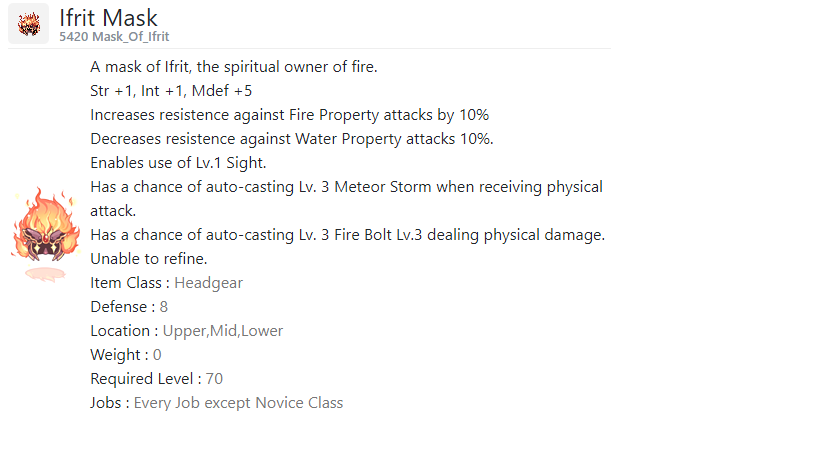
Task: Click the Defense value 8
Action: pyautogui.click(x=163, y=307)
